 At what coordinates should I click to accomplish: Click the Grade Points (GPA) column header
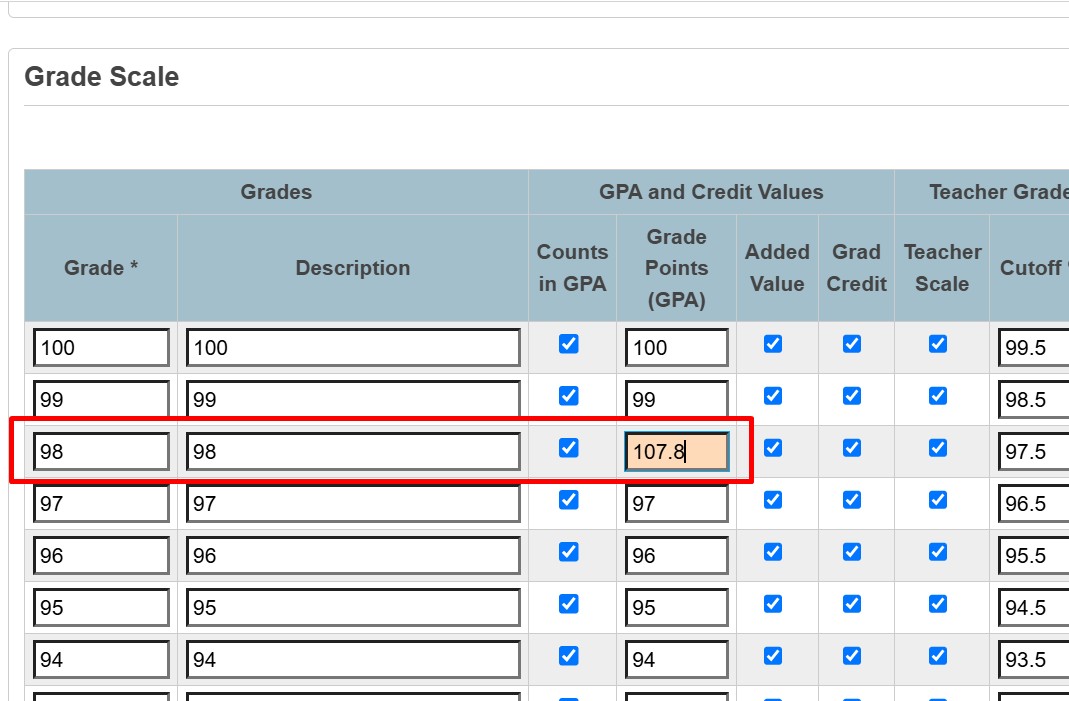pyautogui.click(x=676, y=268)
